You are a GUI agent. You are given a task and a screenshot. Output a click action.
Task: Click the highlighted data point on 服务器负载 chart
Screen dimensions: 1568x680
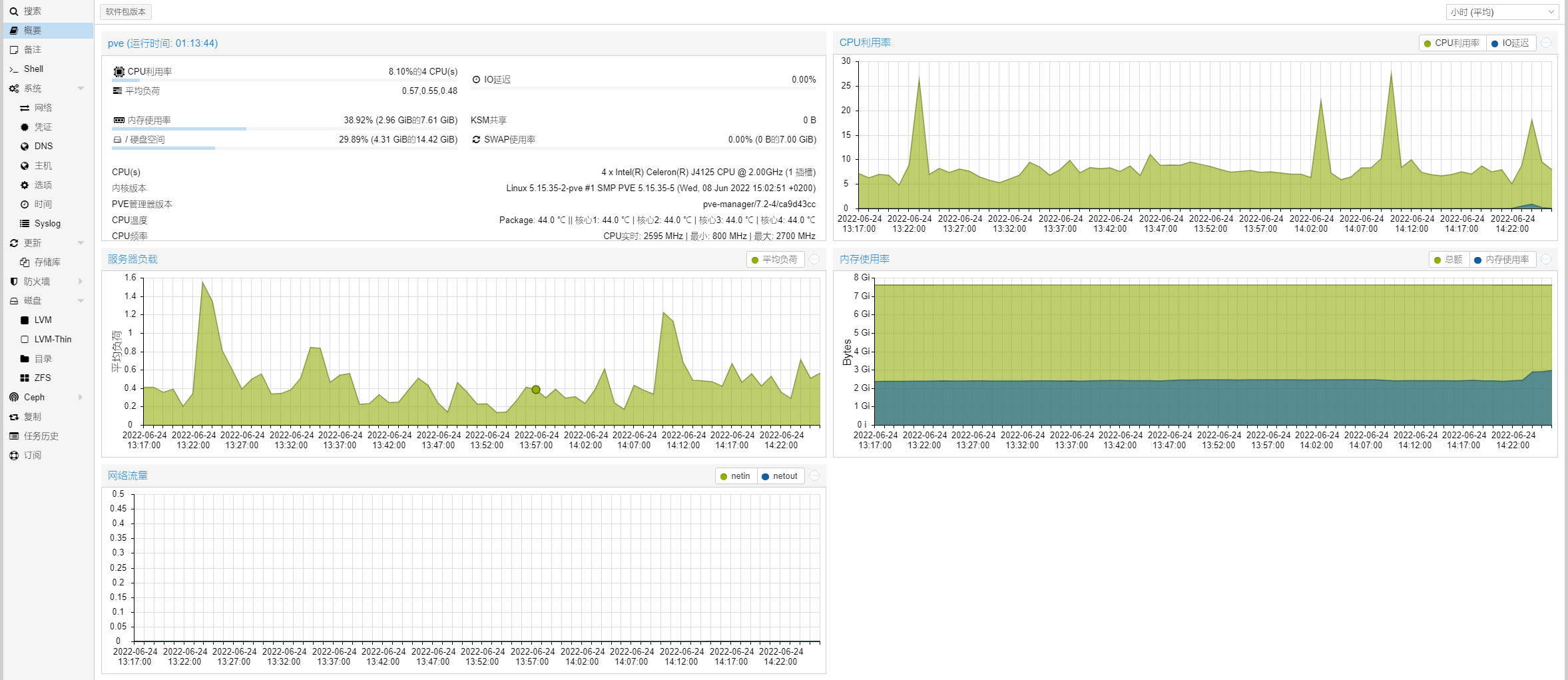[x=536, y=390]
